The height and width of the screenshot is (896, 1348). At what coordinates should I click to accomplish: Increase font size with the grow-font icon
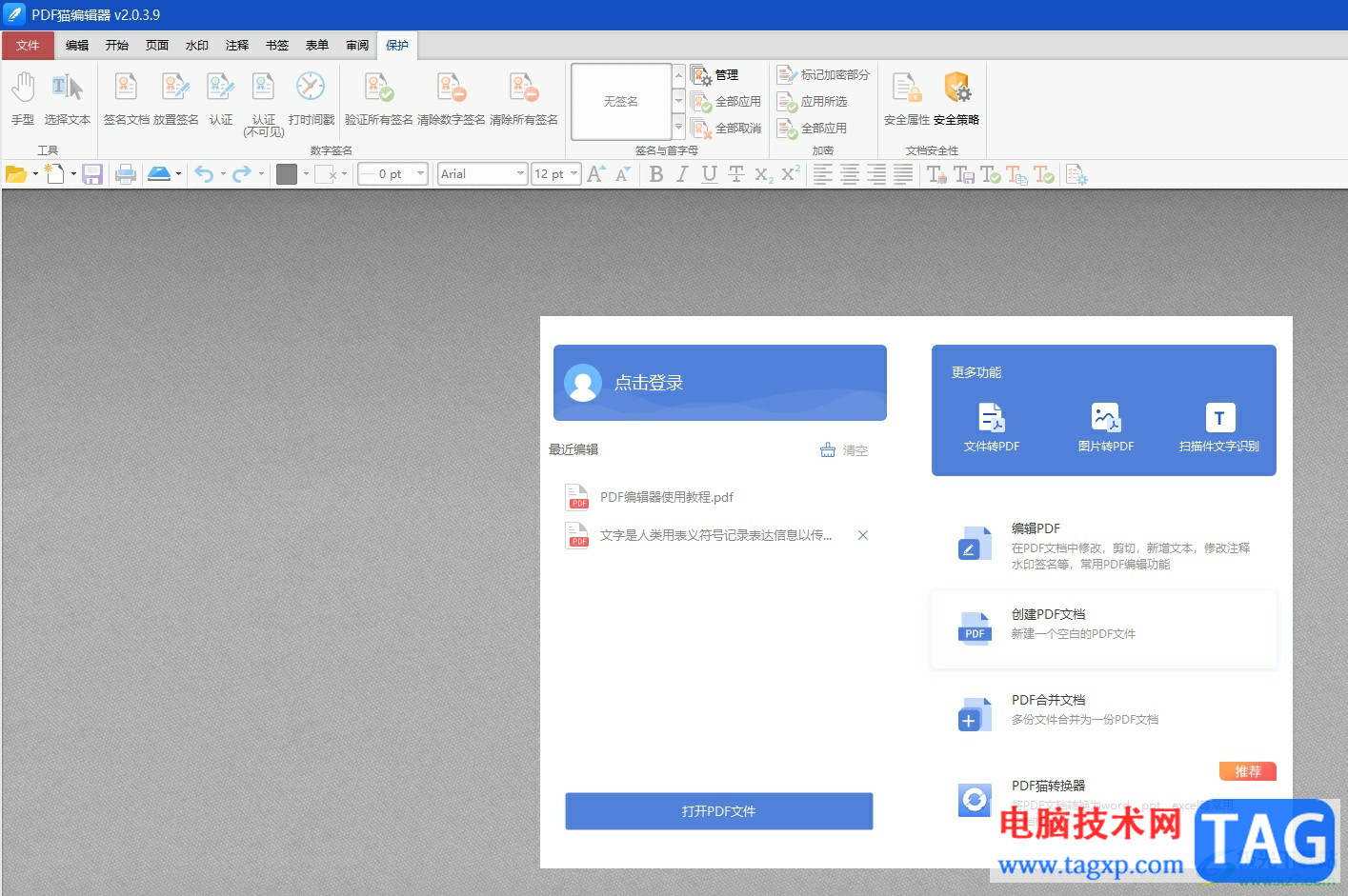(x=596, y=174)
